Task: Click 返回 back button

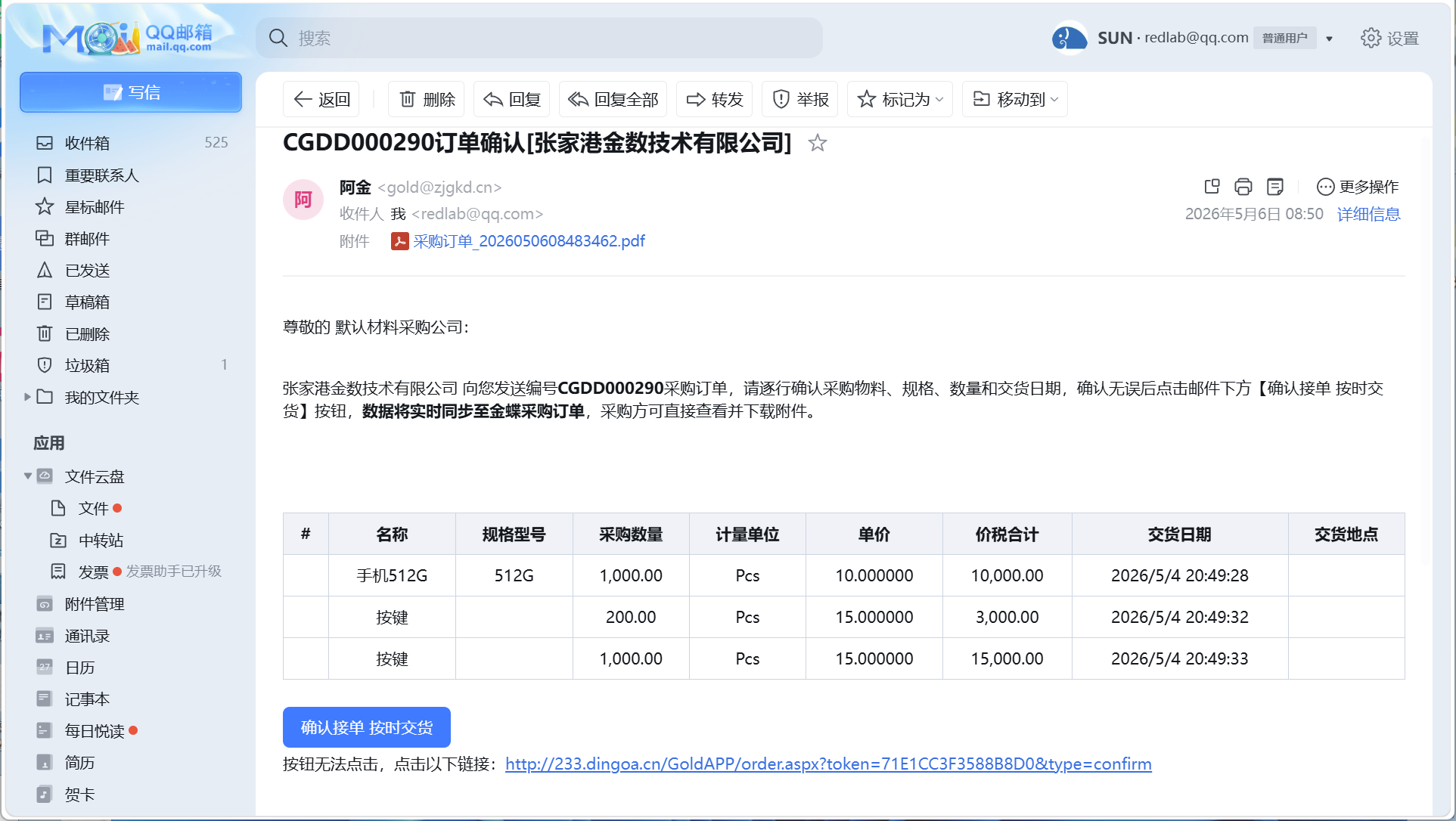Action: pos(321,99)
